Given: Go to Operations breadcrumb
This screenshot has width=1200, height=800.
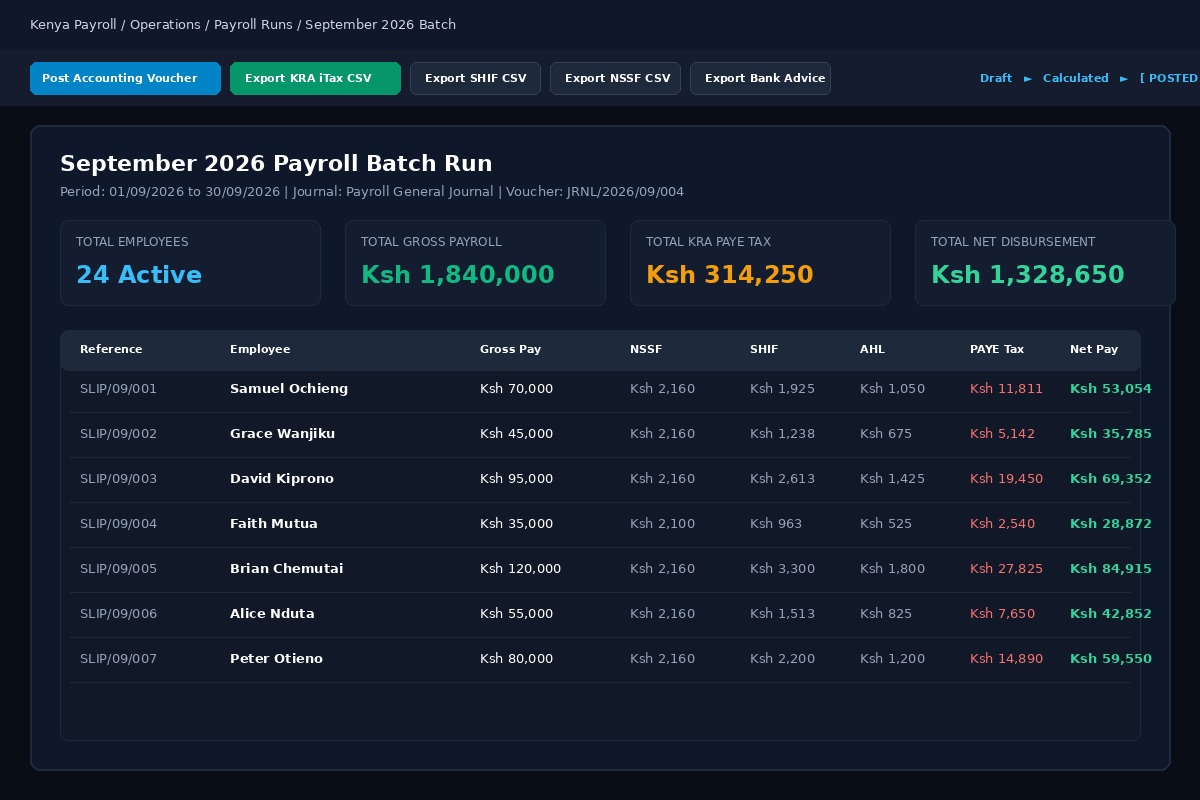Looking at the screenshot, I should click(x=165, y=24).
